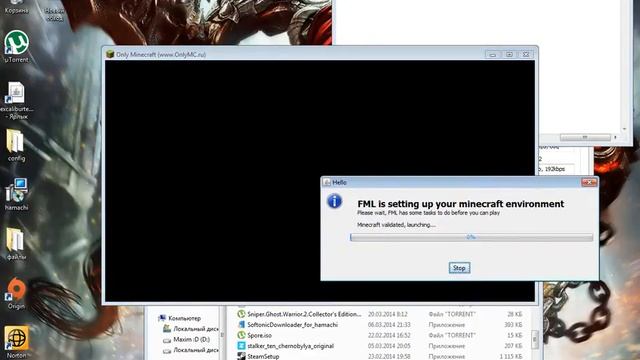
Task: Click the Sniper Ghost Warrior torrent file icon
Action: (x=241, y=314)
